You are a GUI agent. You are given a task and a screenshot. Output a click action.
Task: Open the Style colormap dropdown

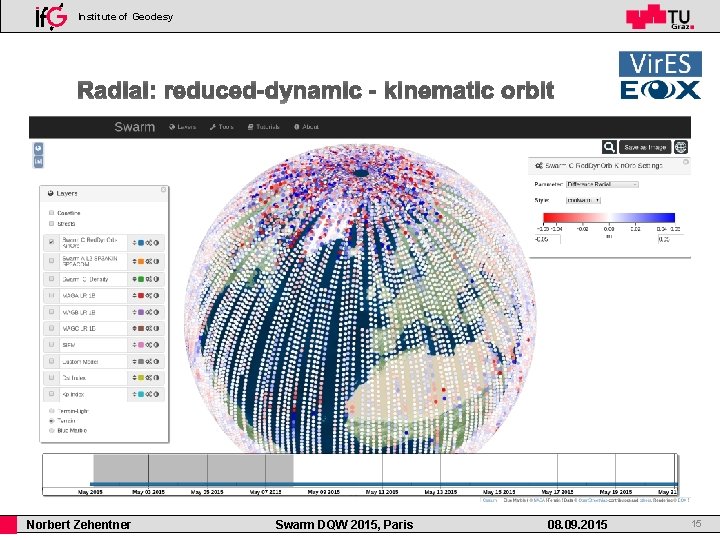point(583,200)
